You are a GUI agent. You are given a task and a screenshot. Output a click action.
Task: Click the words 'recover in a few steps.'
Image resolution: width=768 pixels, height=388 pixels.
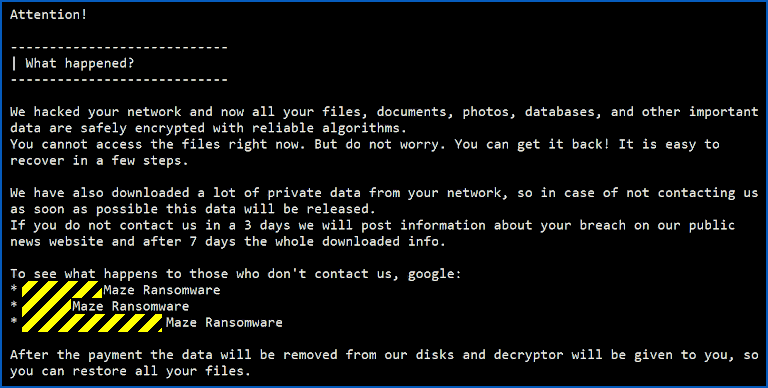pyautogui.click(x=99, y=161)
